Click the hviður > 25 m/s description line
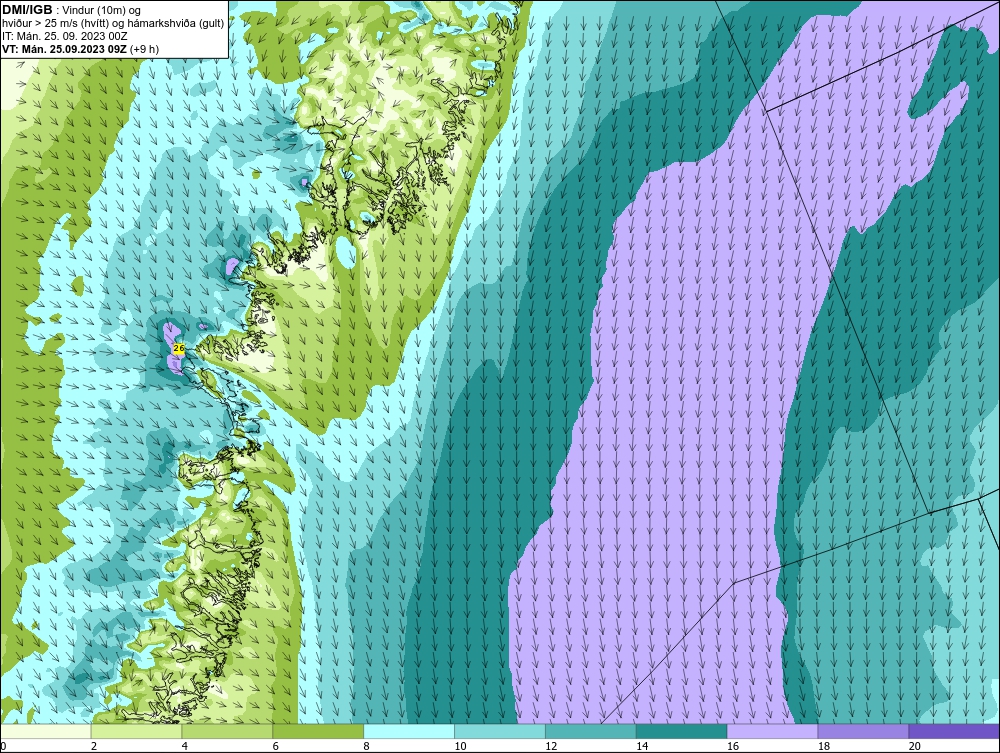 point(113,24)
